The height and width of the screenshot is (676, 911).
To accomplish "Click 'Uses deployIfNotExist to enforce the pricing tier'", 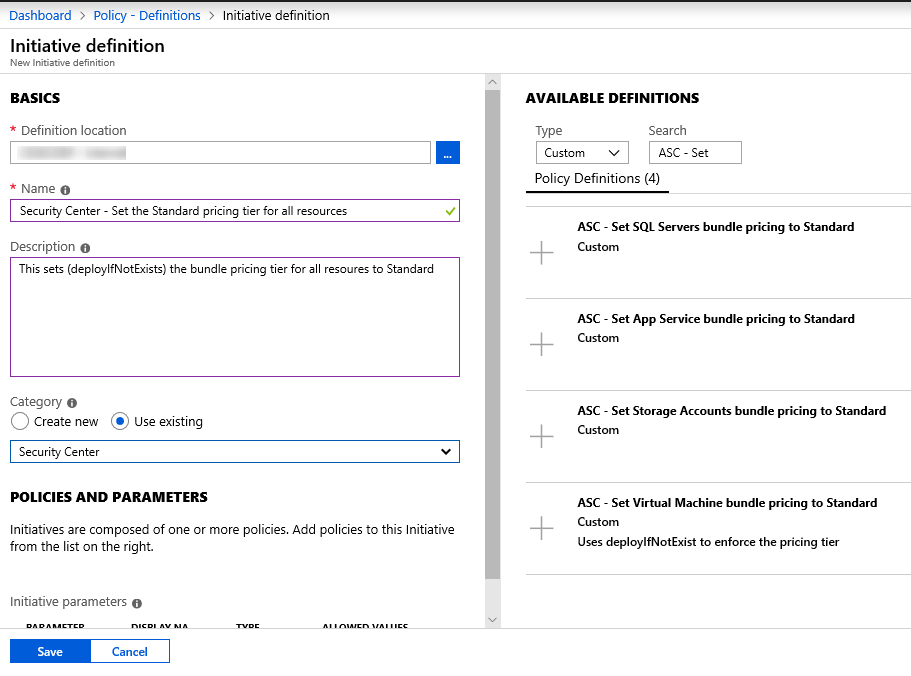I will [708, 542].
